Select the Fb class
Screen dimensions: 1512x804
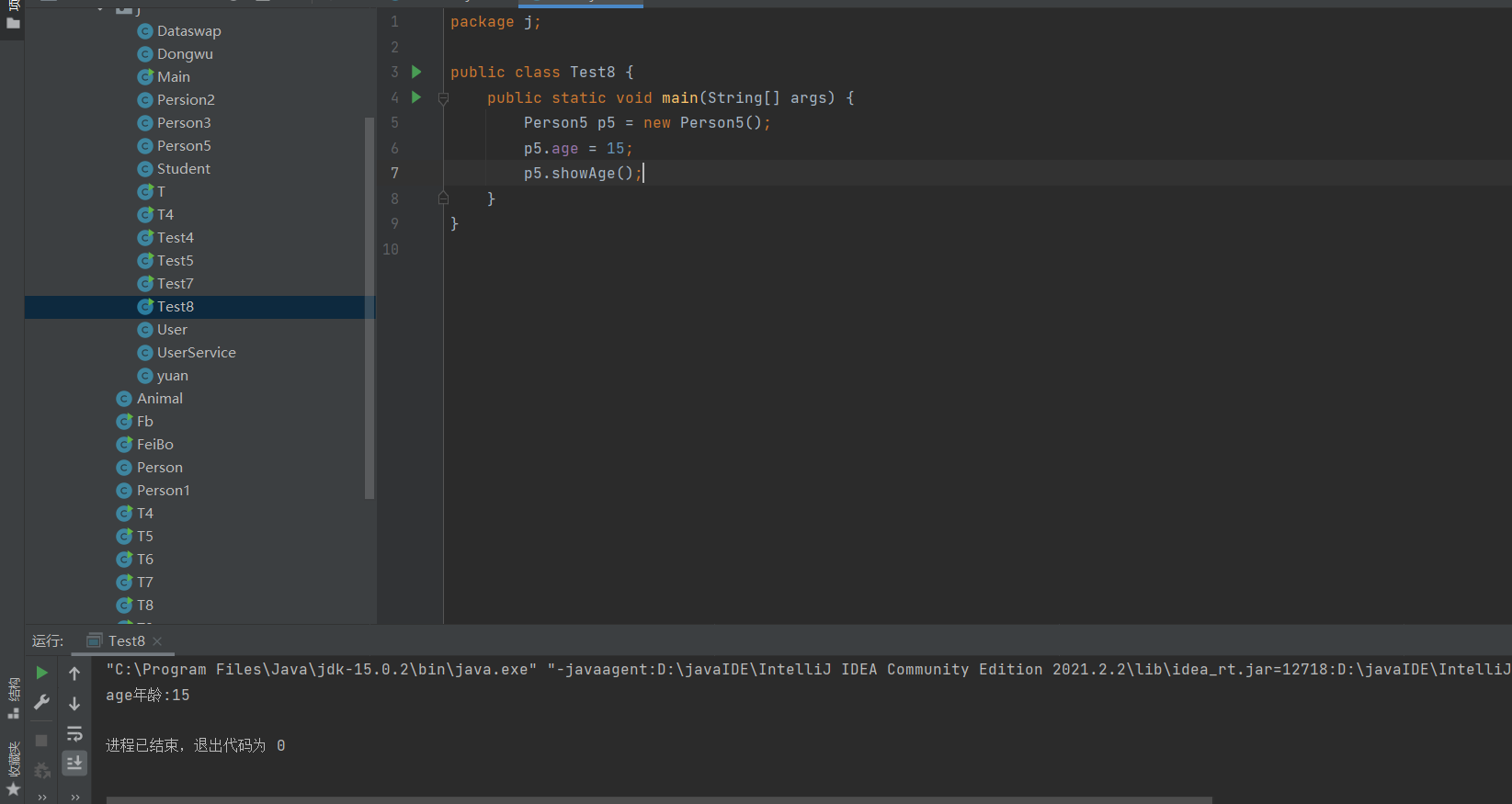click(145, 422)
